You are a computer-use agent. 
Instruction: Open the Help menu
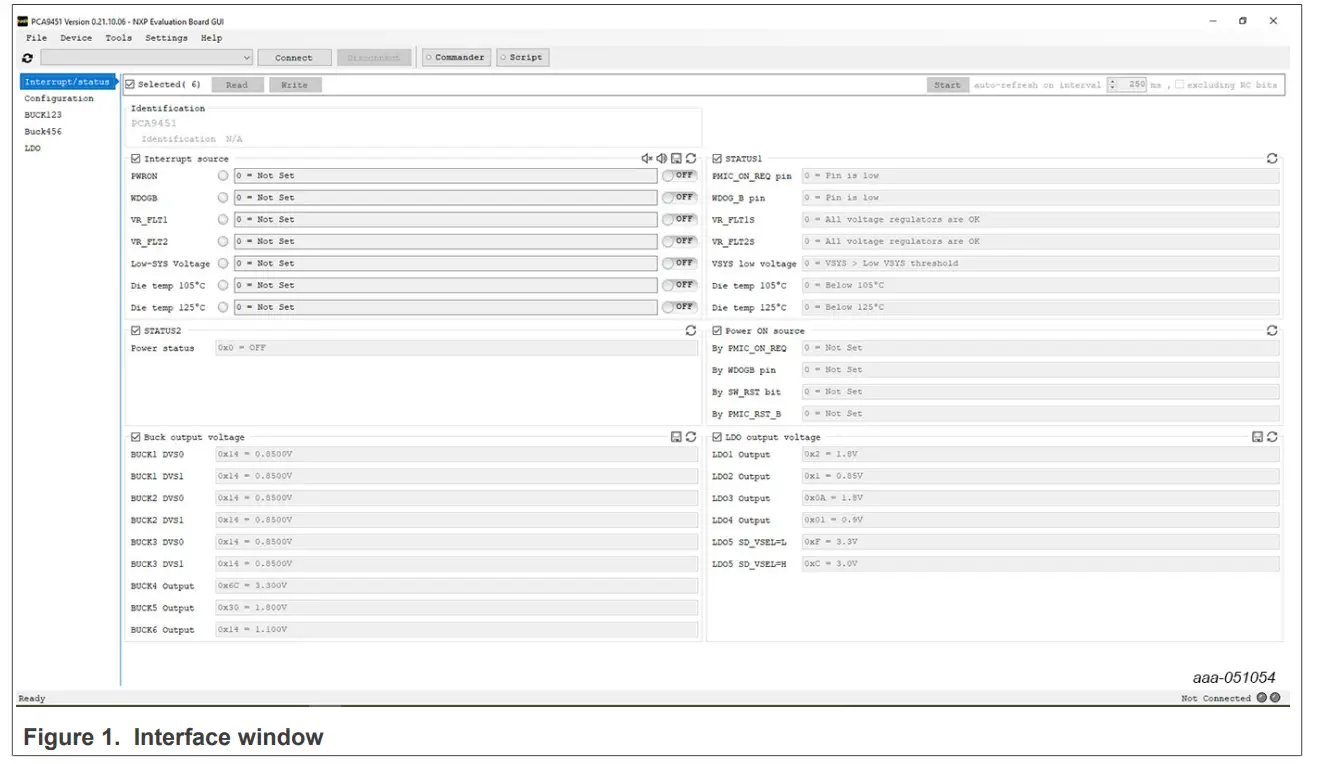[211, 38]
